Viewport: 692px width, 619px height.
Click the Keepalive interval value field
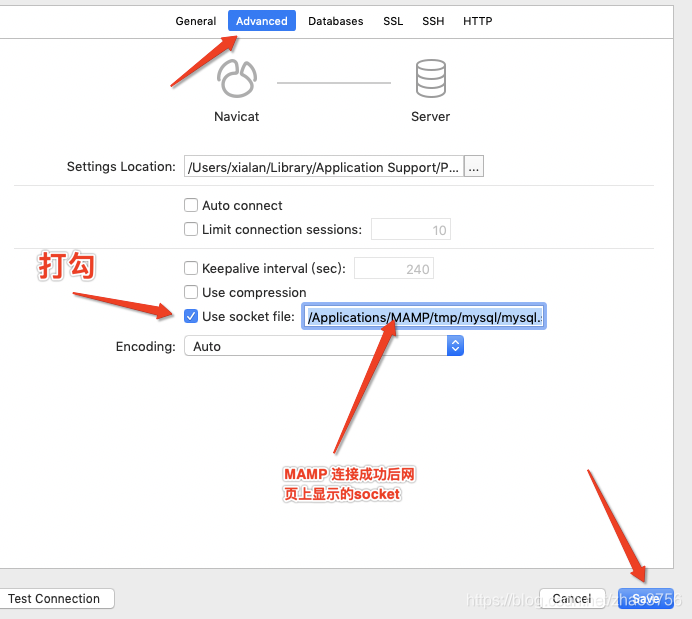click(x=394, y=268)
